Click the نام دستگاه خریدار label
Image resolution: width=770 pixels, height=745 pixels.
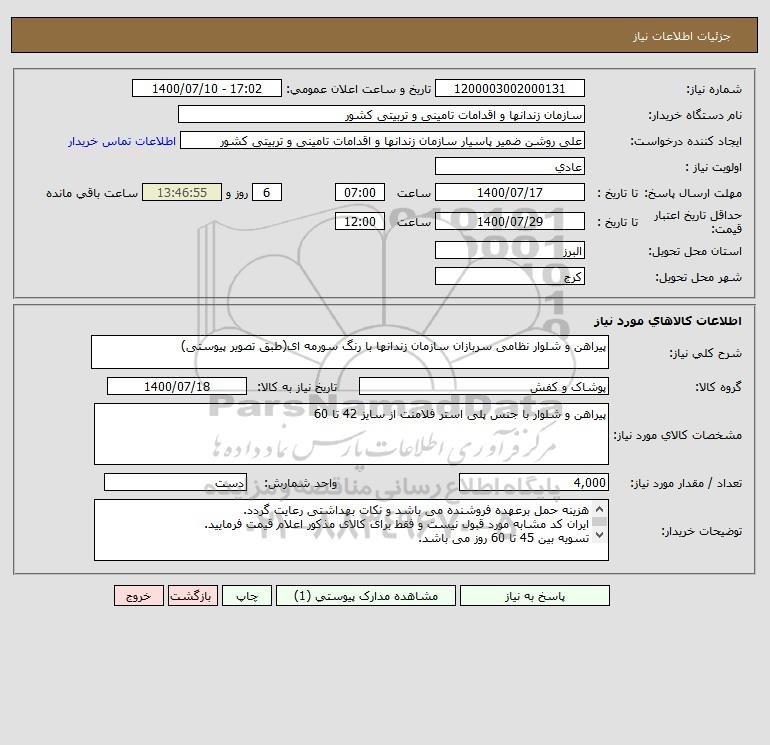pos(695,115)
